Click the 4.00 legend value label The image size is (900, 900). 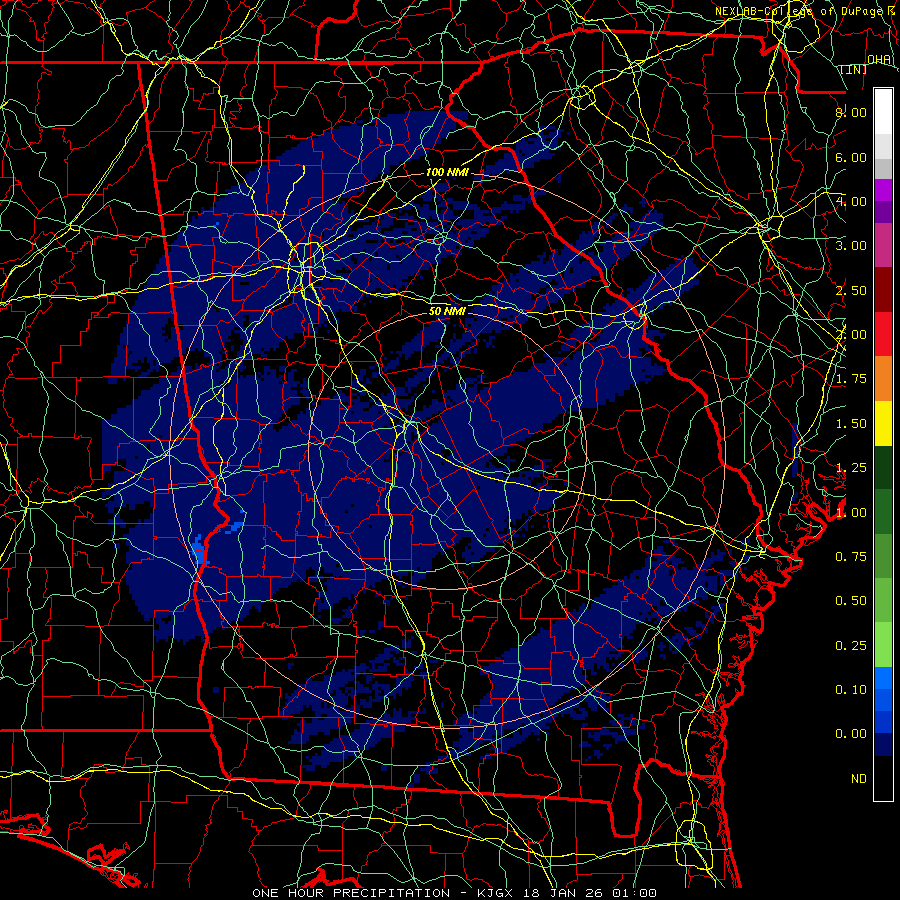pyautogui.click(x=851, y=201)
